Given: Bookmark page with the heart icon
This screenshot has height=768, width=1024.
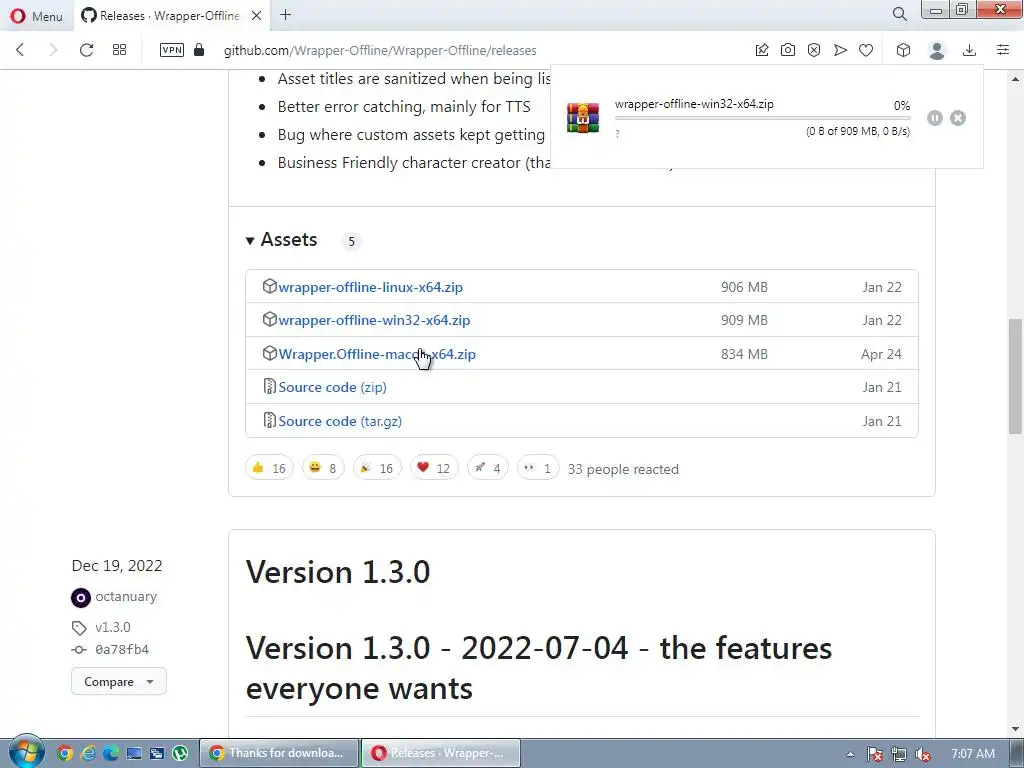Looking at the screenshot, I should coord(866,50).
